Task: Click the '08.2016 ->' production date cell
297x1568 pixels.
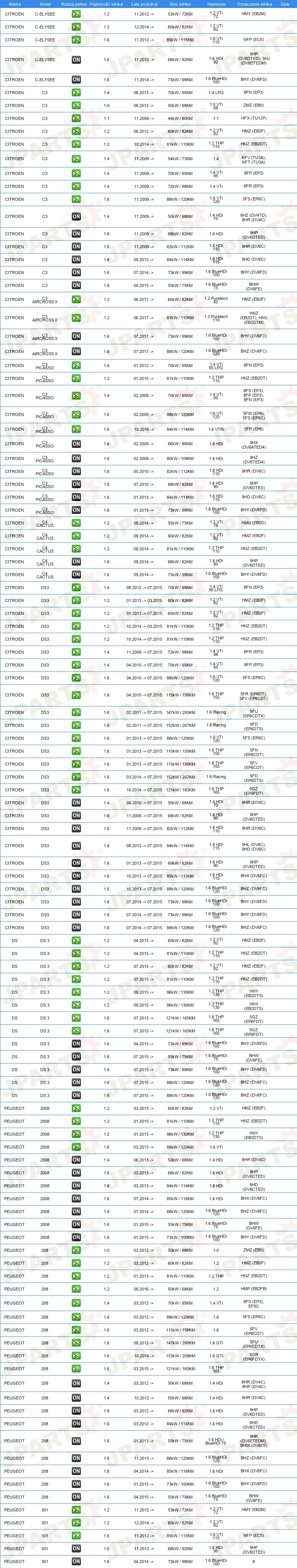Action: tap(144, 1289)
